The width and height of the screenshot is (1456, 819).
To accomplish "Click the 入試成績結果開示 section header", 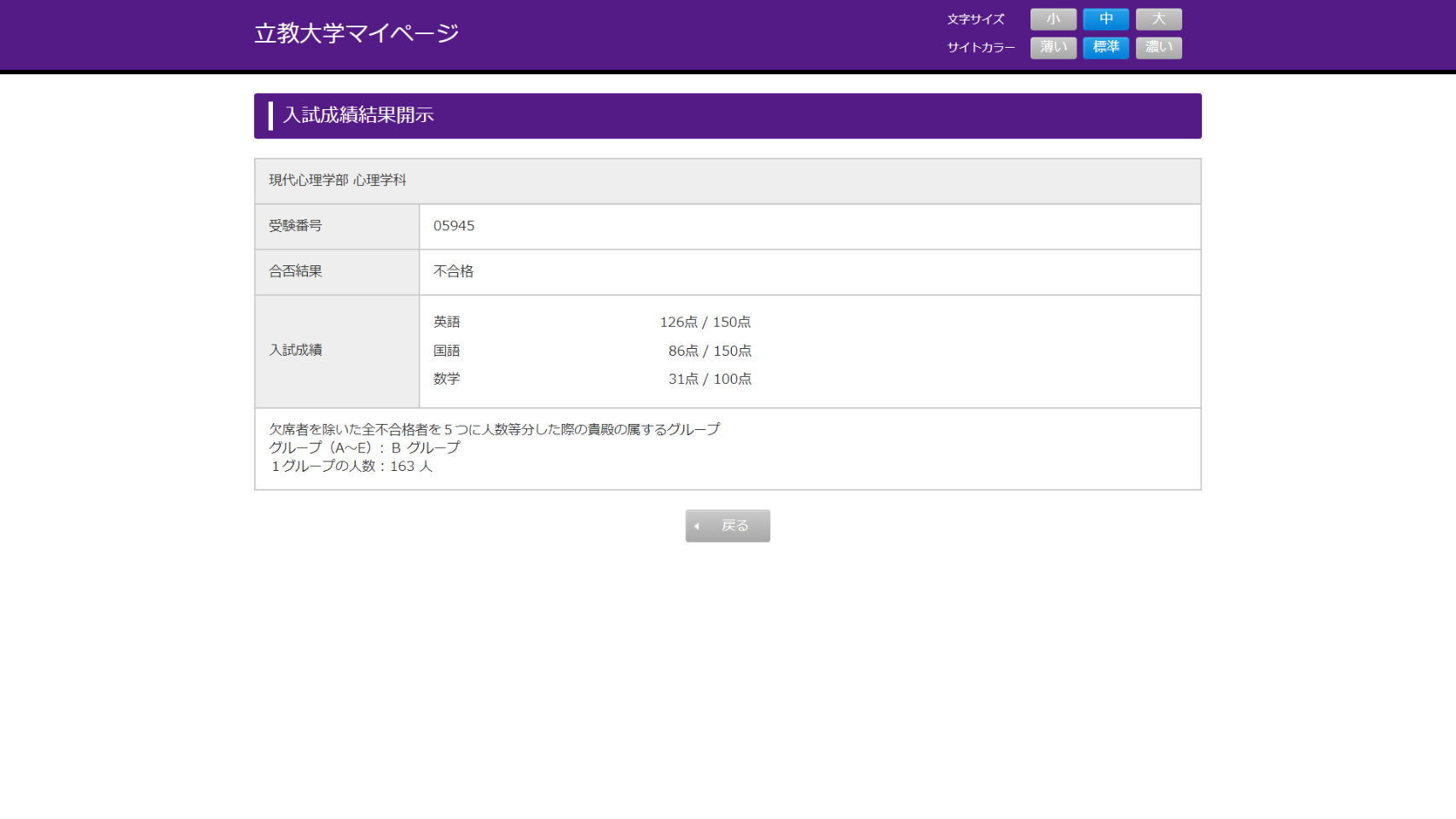I will click(x=358, y=115).
